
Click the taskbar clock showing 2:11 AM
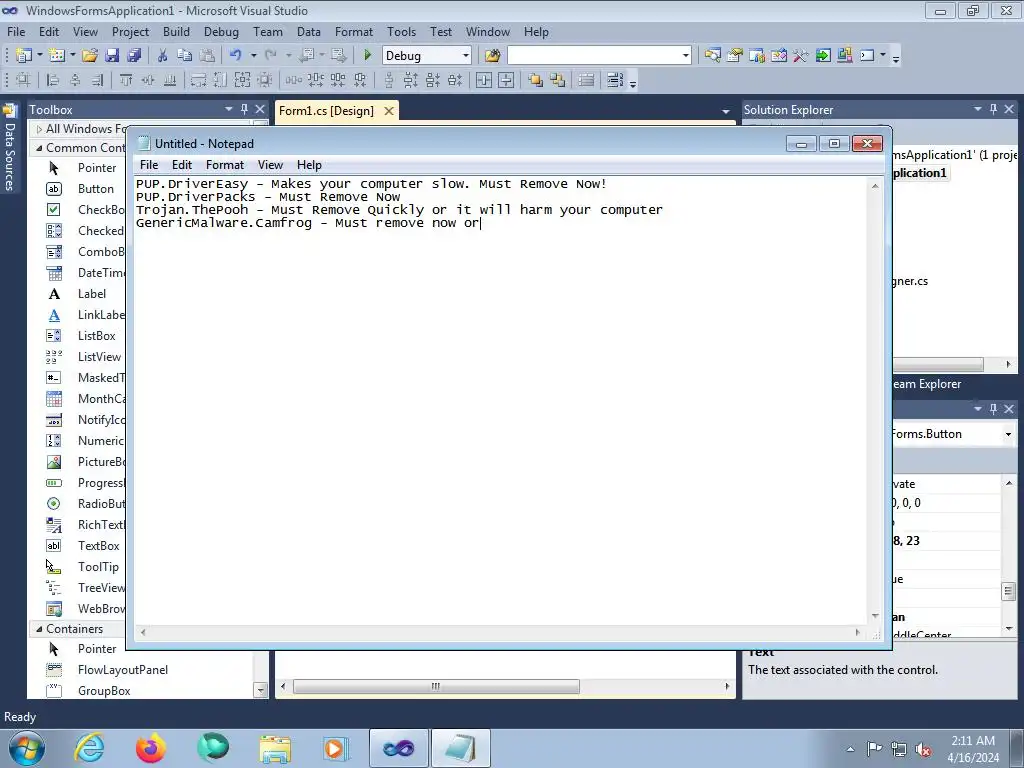coord(973,749)
